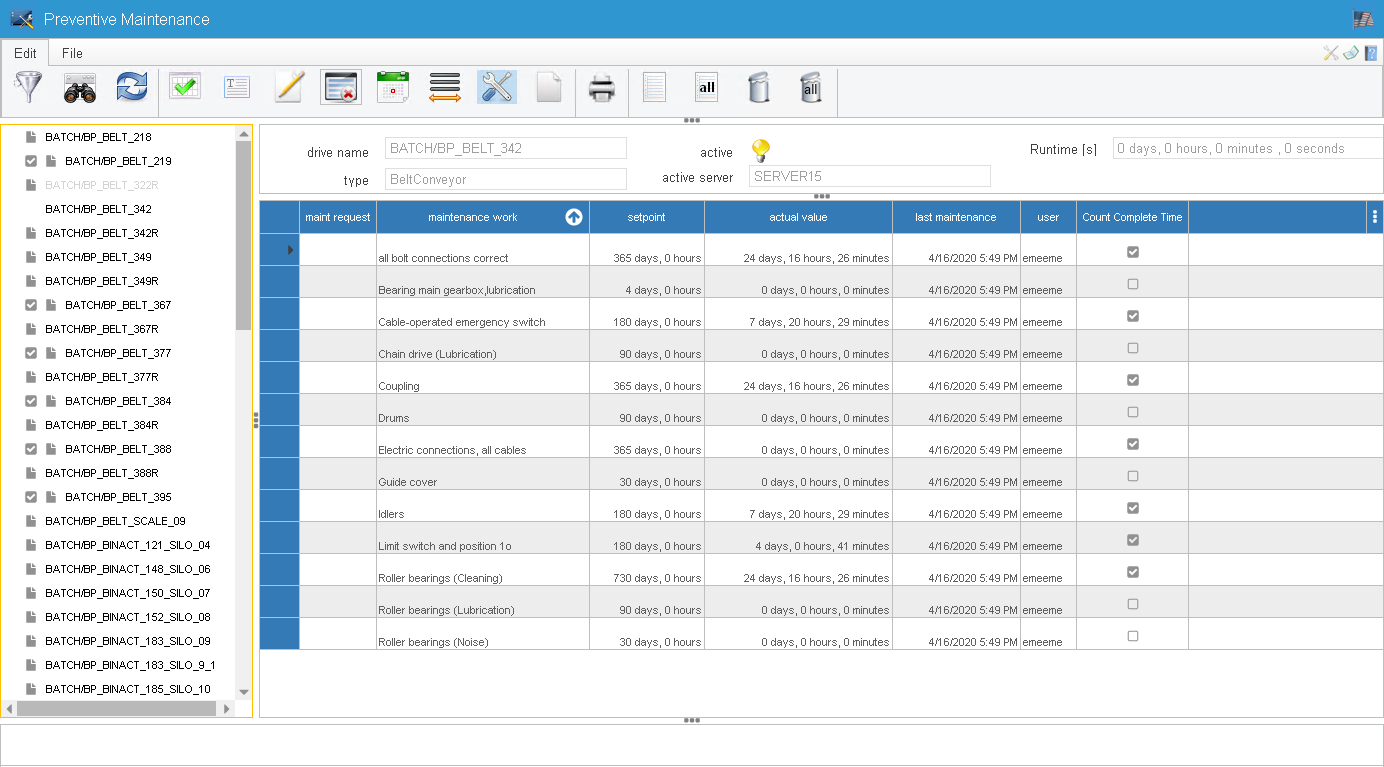Uncheck the BATCH/BP_BELT_367 tree checkbox

click(x=31, y=305)
